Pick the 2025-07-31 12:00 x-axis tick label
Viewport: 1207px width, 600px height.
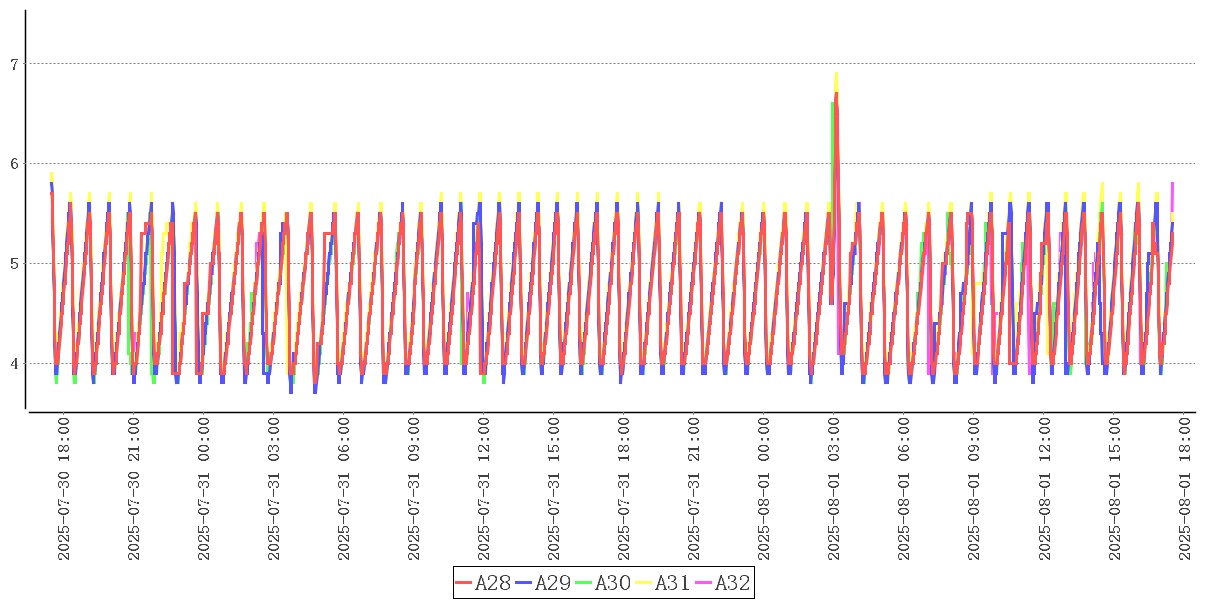click(x=484, y=490)
